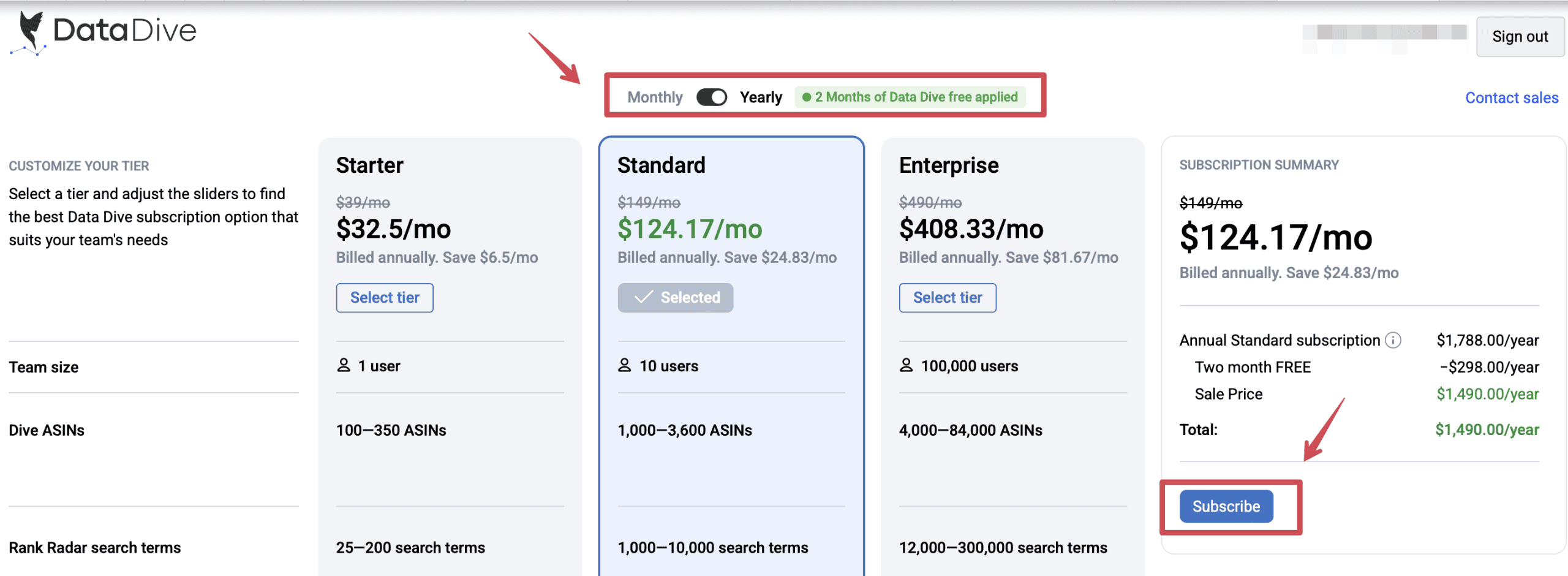Image resolution: width=1568 pixels, height=576 pixels.
Task: Click the checkmark icon in Selected button
Action: [x=643, y=297]
